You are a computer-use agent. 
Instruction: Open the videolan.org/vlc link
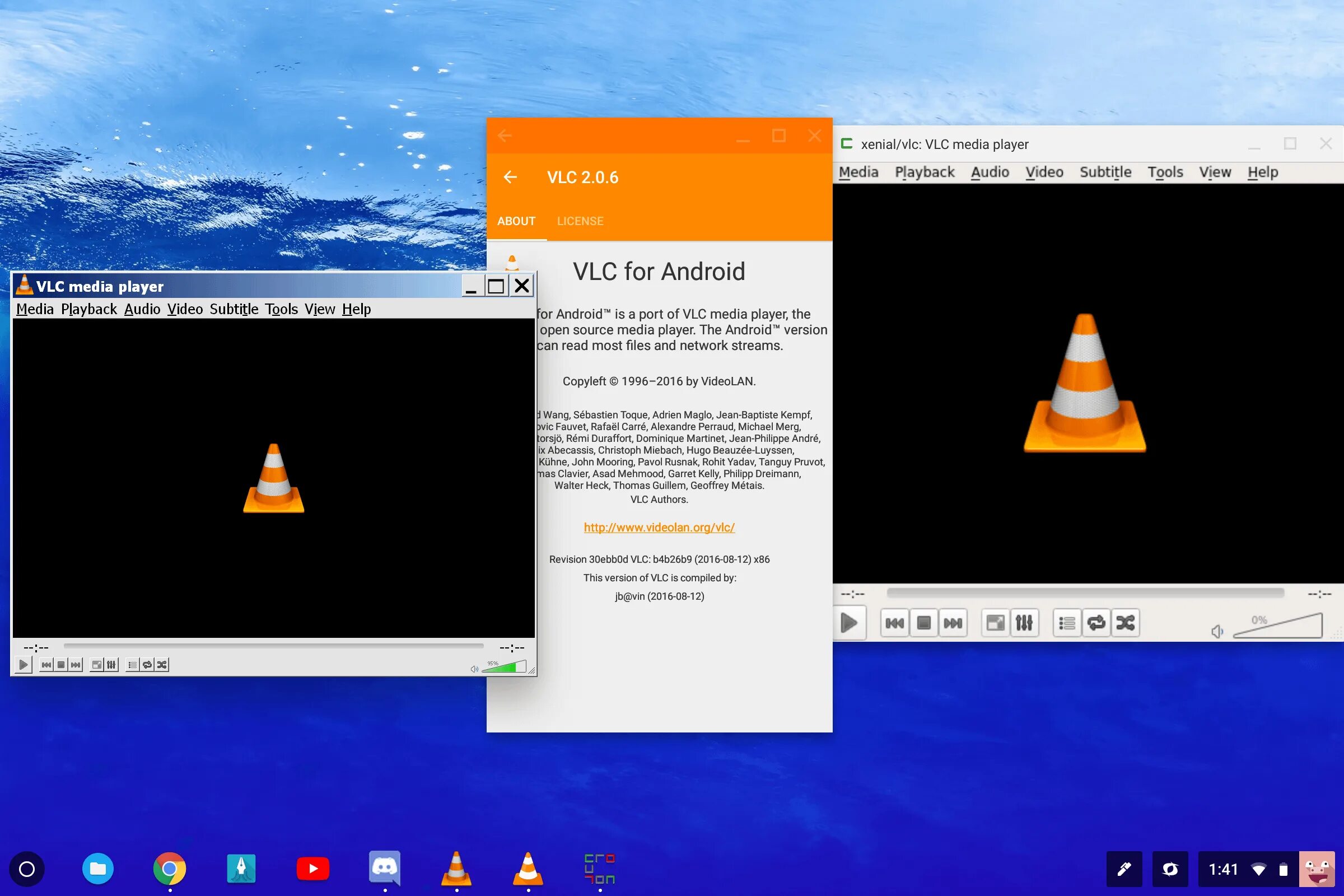659,528
